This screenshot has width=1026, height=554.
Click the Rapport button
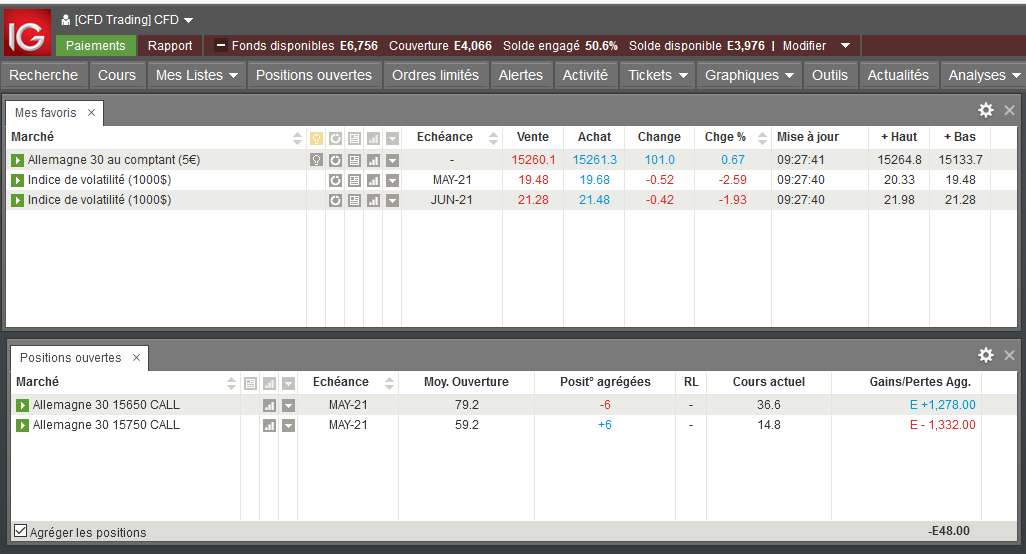[170, 45]
